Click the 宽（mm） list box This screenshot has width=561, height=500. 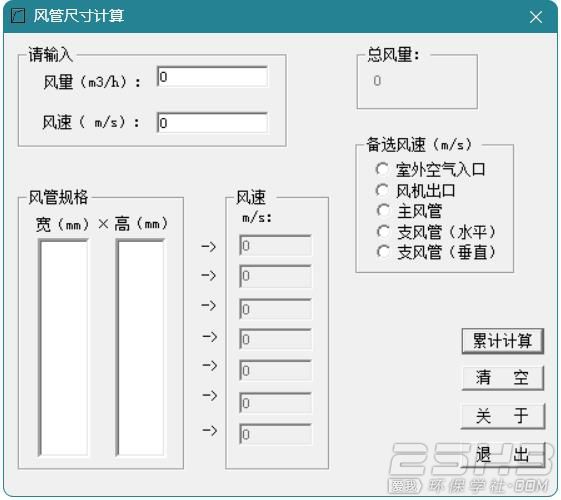click(64, 348)
